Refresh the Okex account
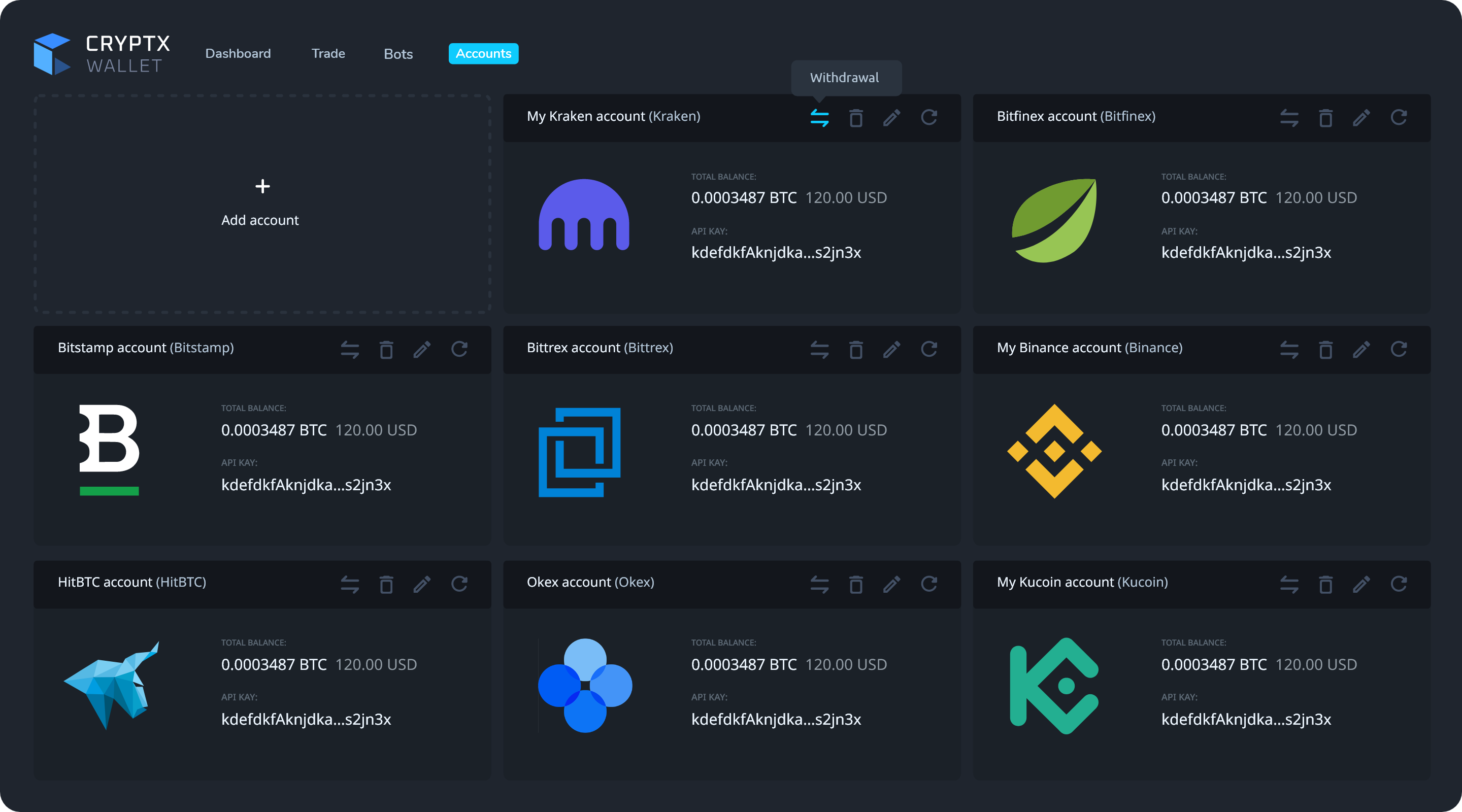The width and height of the screenshot is (1462, 812). pos(929,584)
